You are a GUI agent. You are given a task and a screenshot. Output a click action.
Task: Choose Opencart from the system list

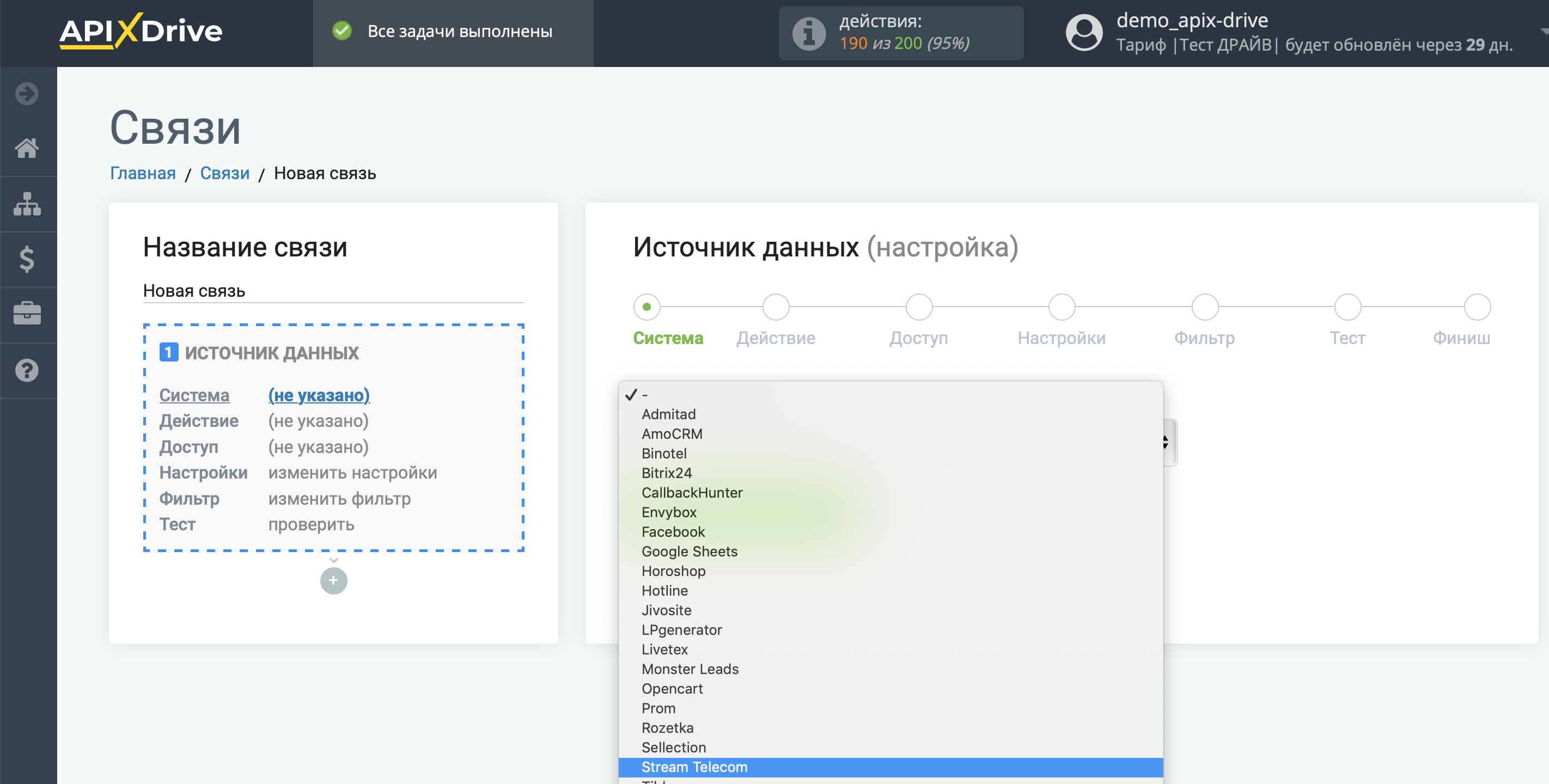pos(891,689)
